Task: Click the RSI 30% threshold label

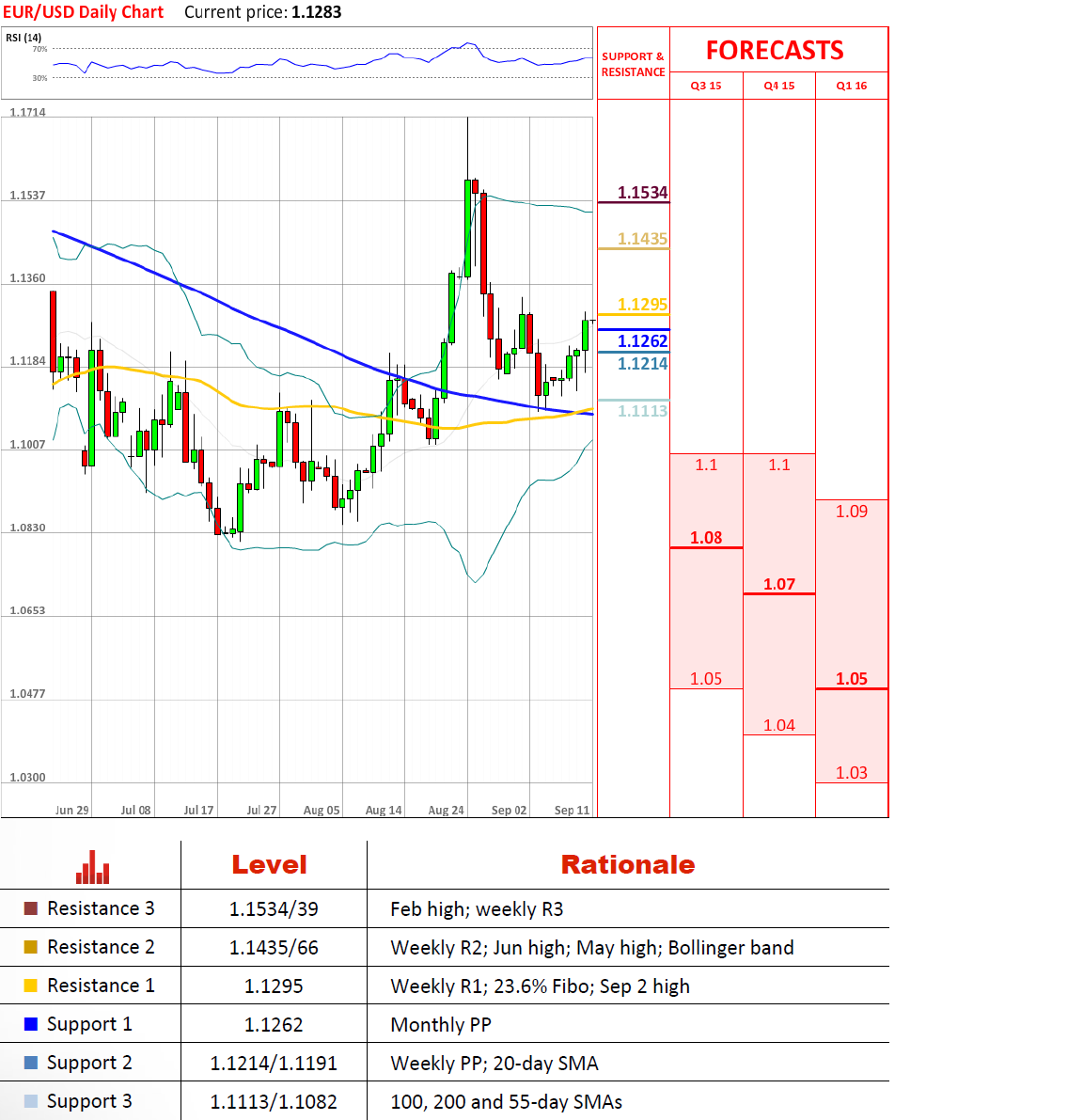Action: click(x=40, y=78)
